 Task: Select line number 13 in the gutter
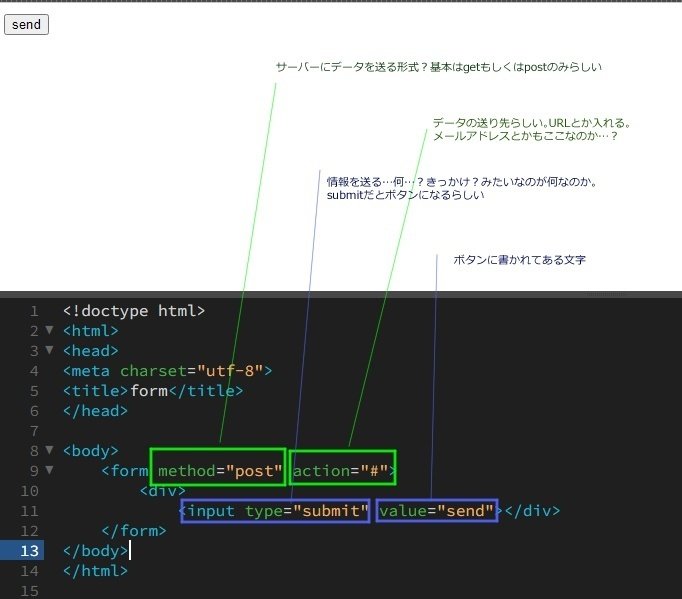(x=30, y=551)
